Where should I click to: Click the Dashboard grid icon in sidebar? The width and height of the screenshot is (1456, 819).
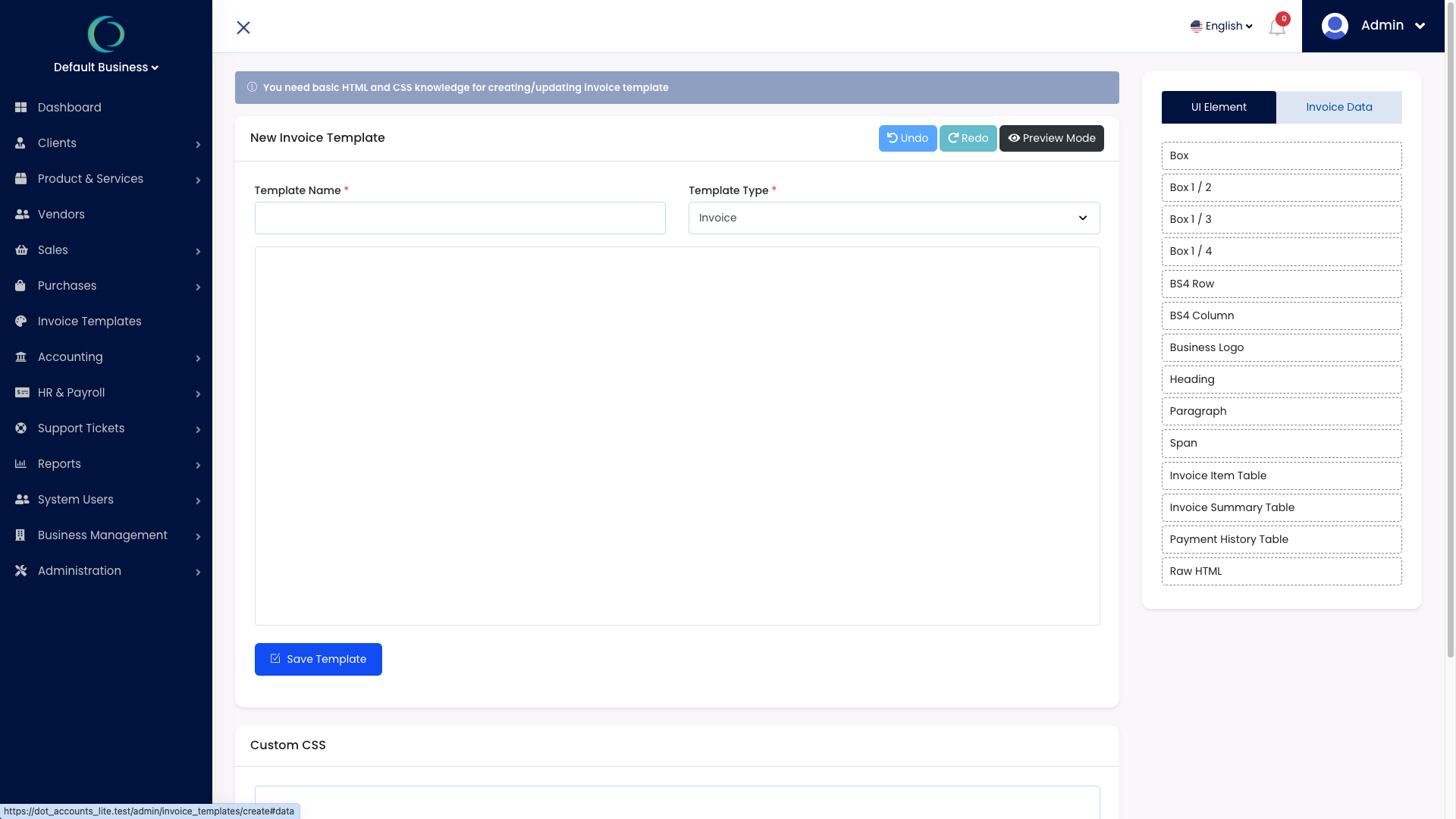tap(21, 108)
